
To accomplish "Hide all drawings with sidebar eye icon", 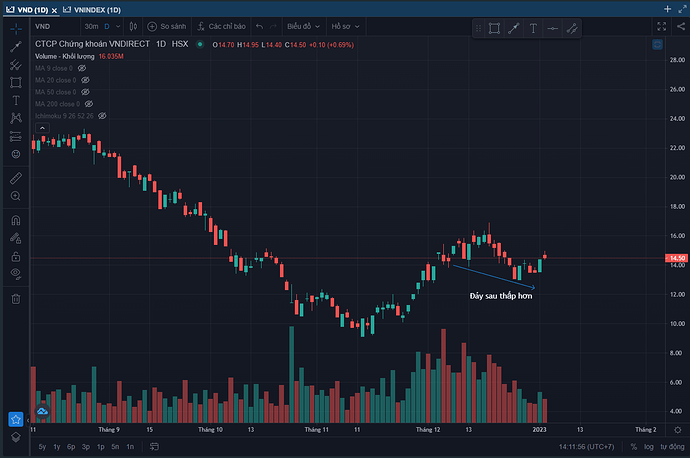I will click(x=16, y=273).
